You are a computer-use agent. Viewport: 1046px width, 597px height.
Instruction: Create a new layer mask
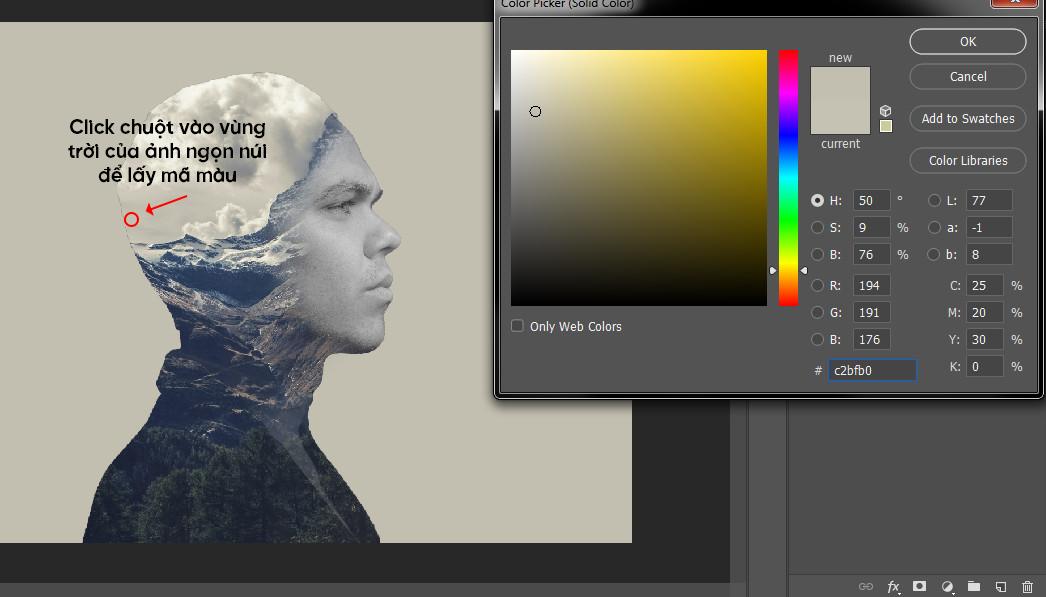coord(919,586)
